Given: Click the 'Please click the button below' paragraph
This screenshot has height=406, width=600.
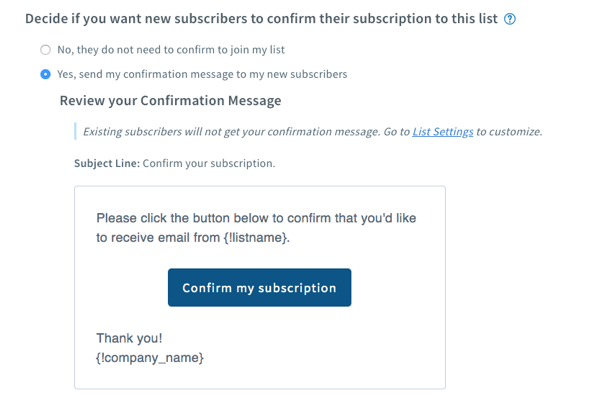Looking at the screenshot, I should [259, 217].
